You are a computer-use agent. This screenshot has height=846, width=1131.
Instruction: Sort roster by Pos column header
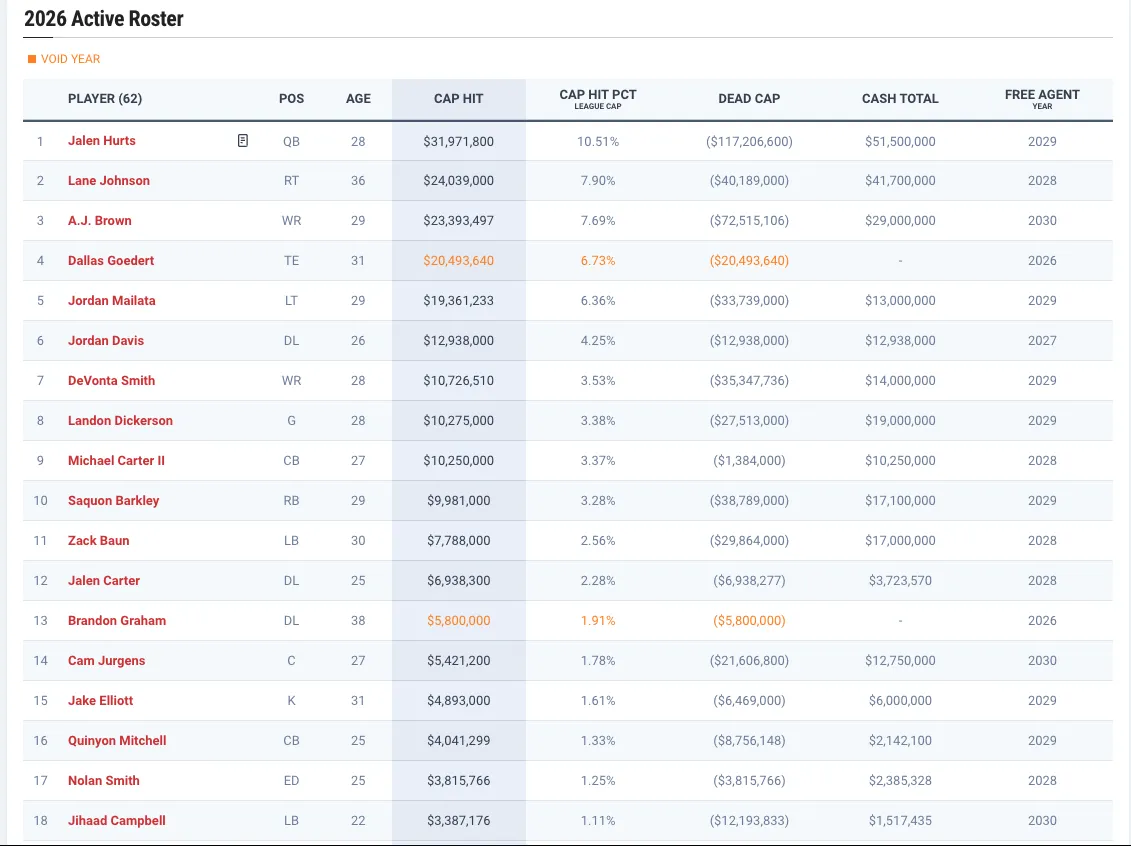pyautogui.click(x=291, y=99)
